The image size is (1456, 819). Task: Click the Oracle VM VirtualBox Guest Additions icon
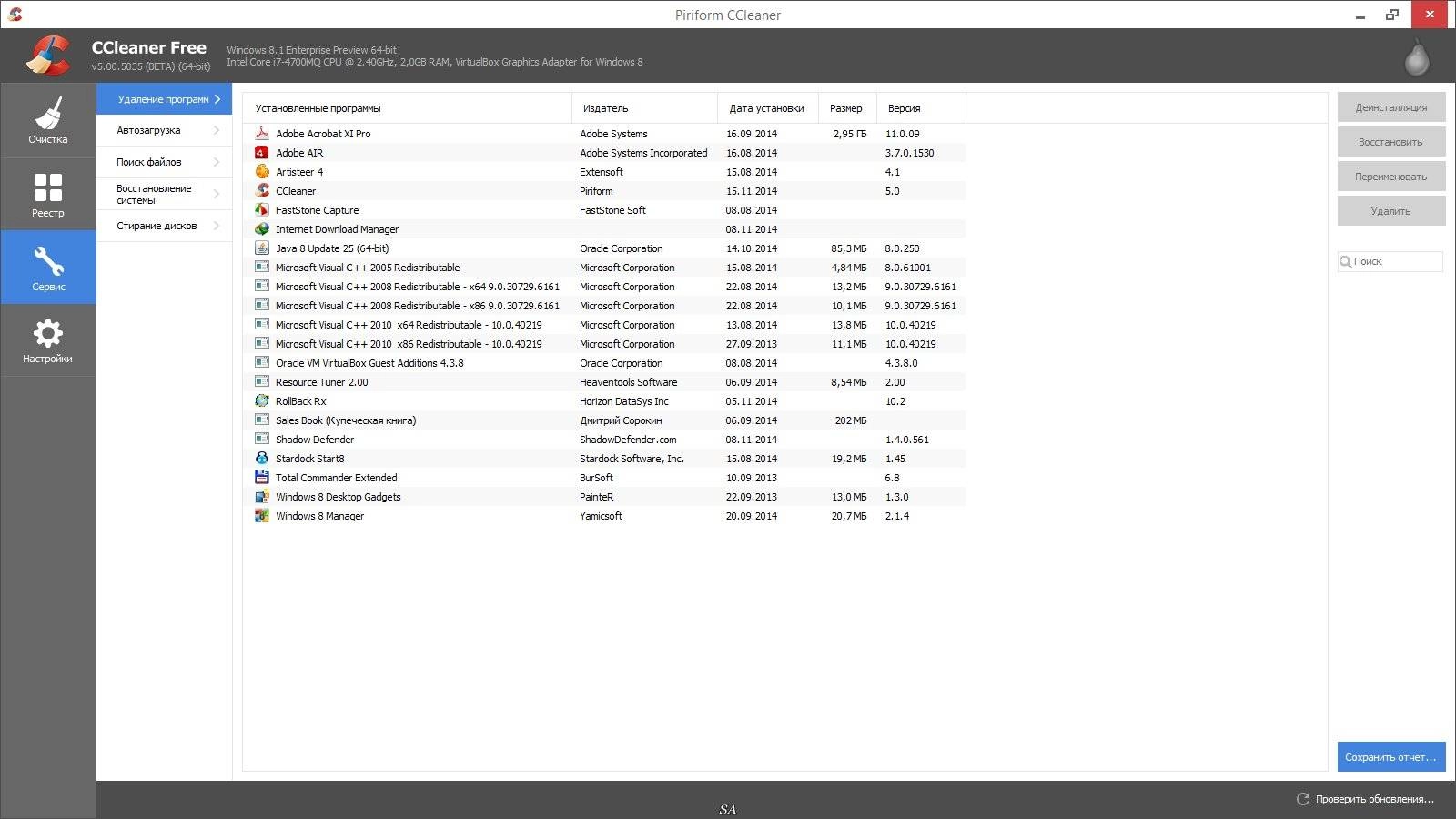(x=262, y=362)
